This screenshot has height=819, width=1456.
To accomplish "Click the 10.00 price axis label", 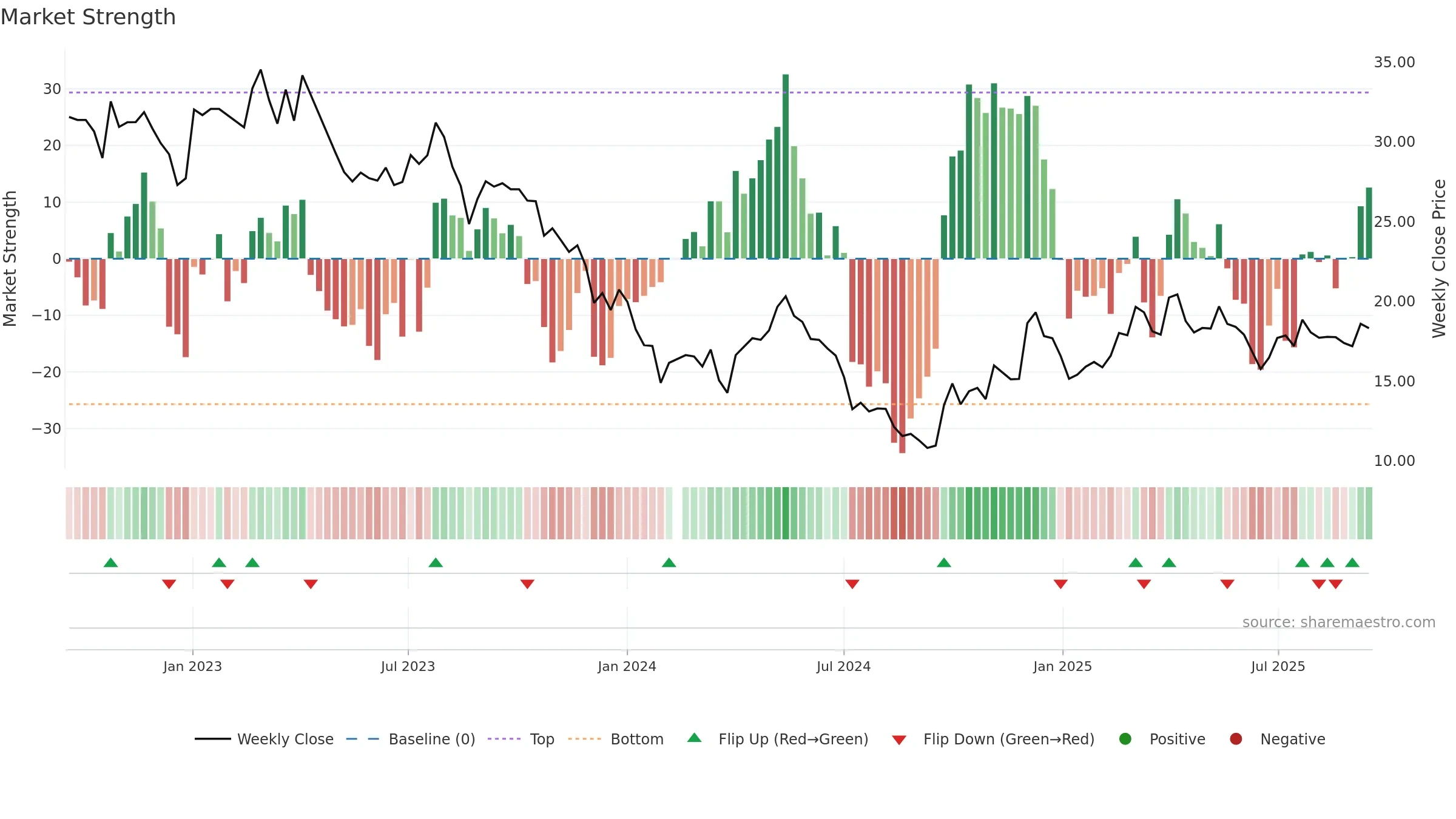I will pyautogui.click(x=1394, y=461).
